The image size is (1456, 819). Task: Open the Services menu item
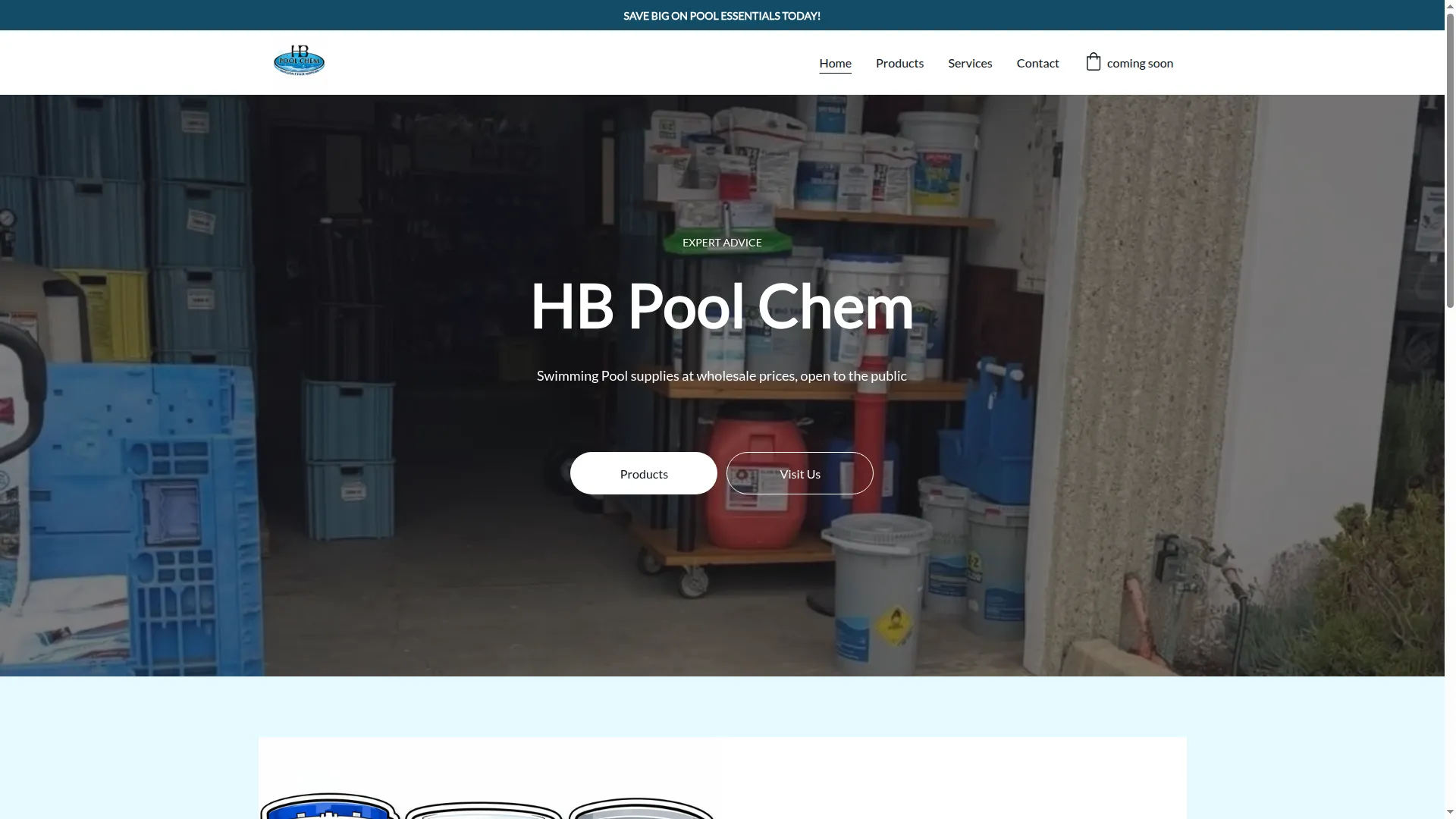tap(970, 63)
